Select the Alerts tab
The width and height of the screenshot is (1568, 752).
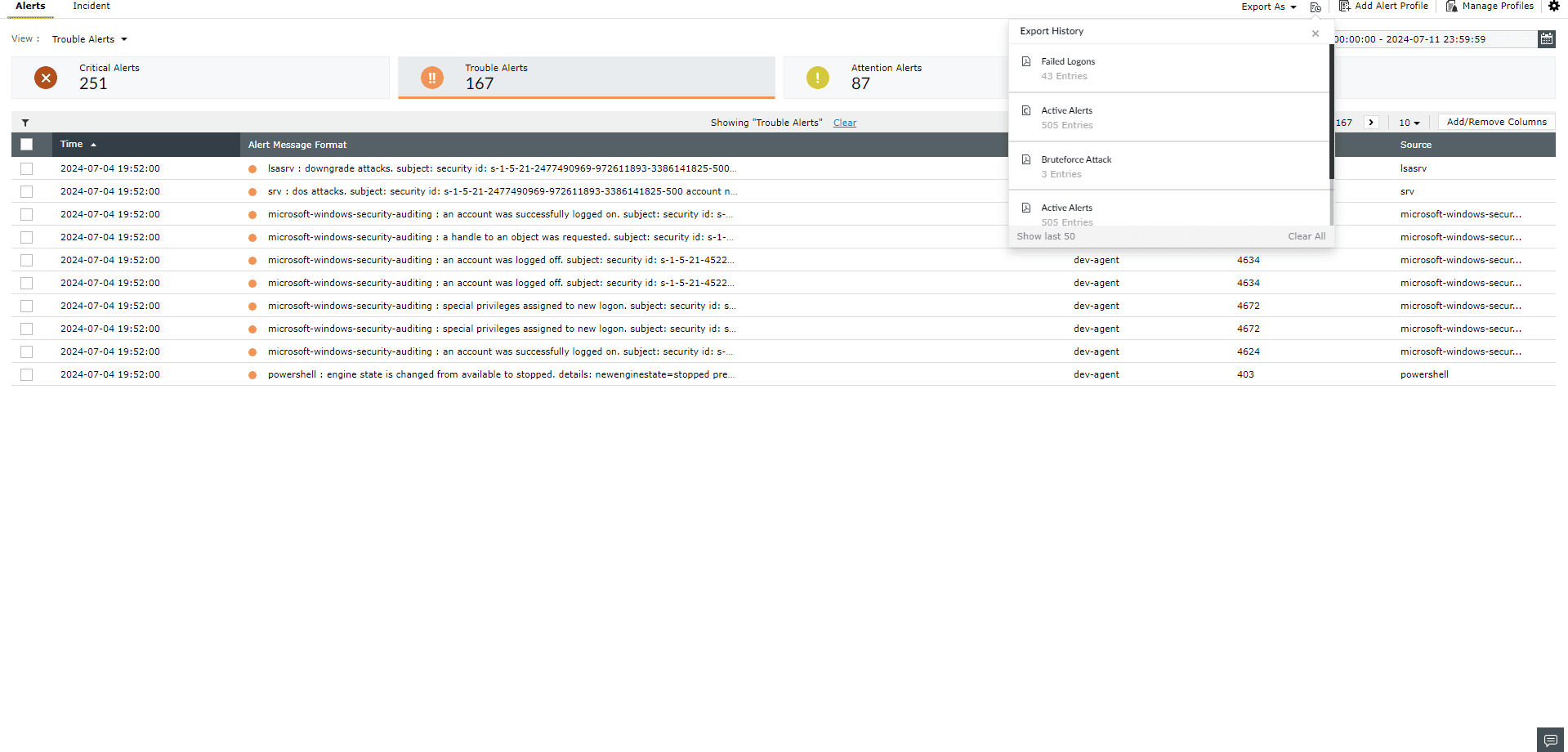29,6
